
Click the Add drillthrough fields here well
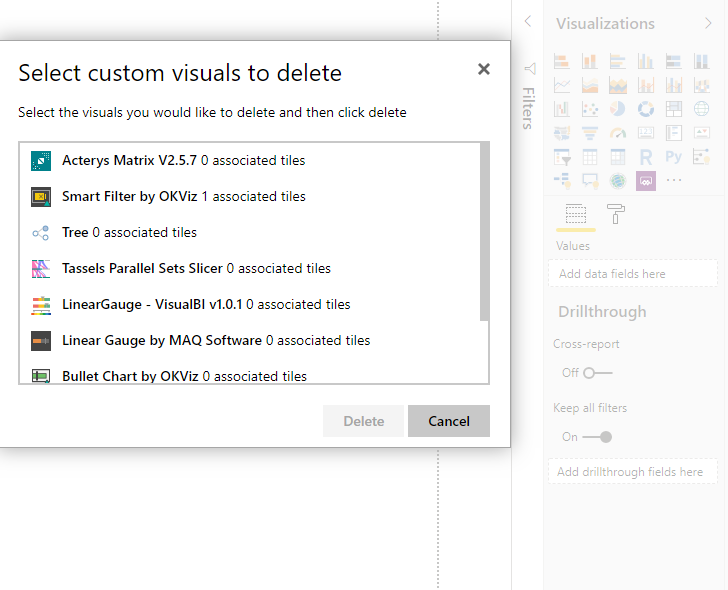(x=633, y=472)
